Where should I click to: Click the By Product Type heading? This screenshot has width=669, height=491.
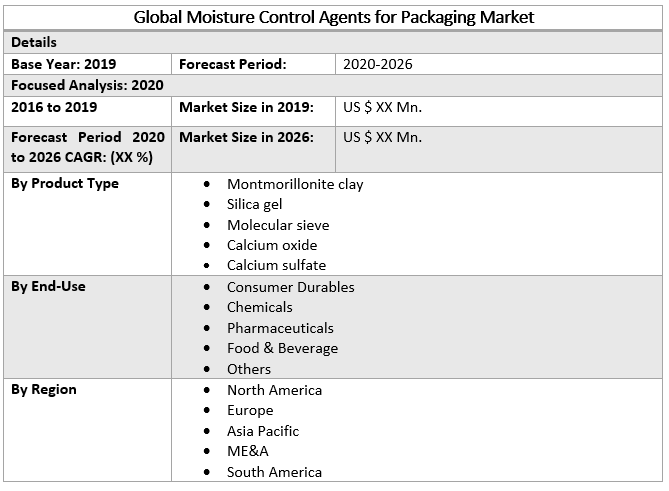(64, 184)
